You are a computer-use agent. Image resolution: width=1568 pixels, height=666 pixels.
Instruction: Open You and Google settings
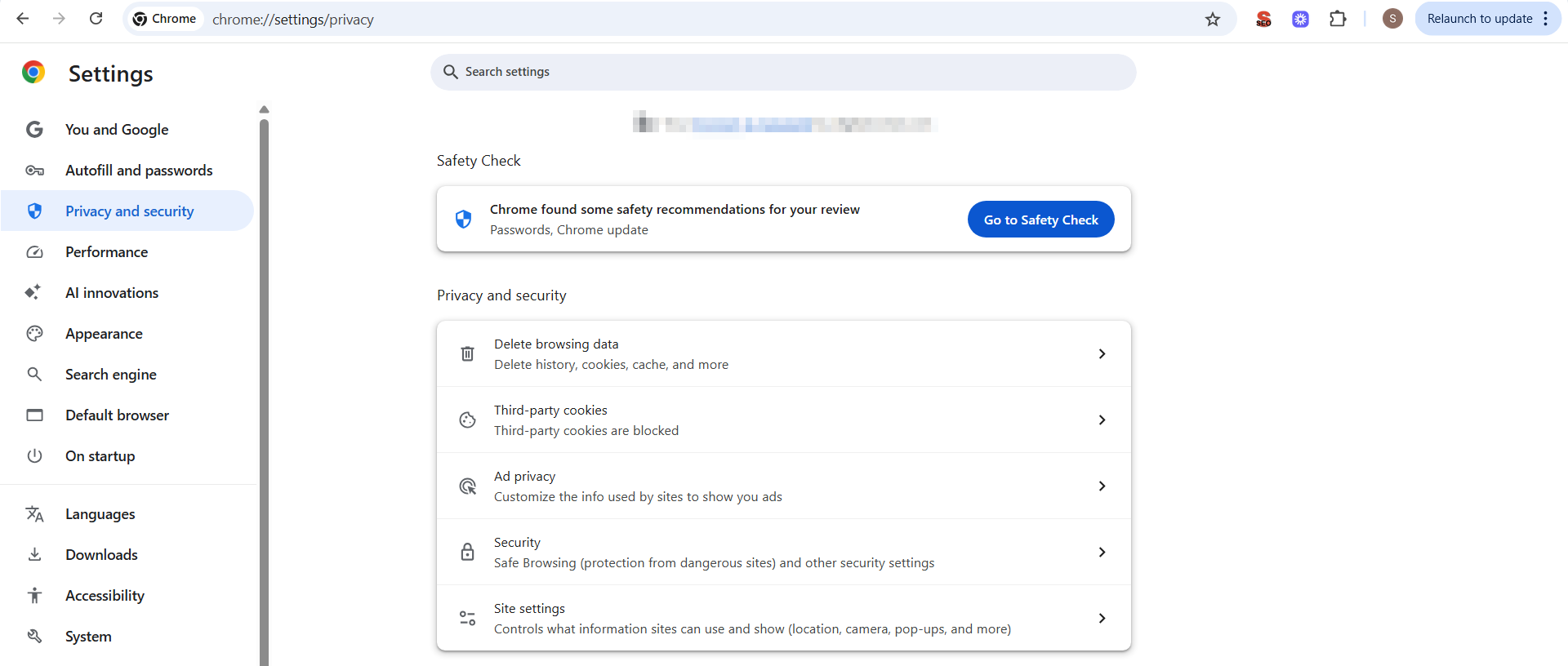tap(127, 129)
